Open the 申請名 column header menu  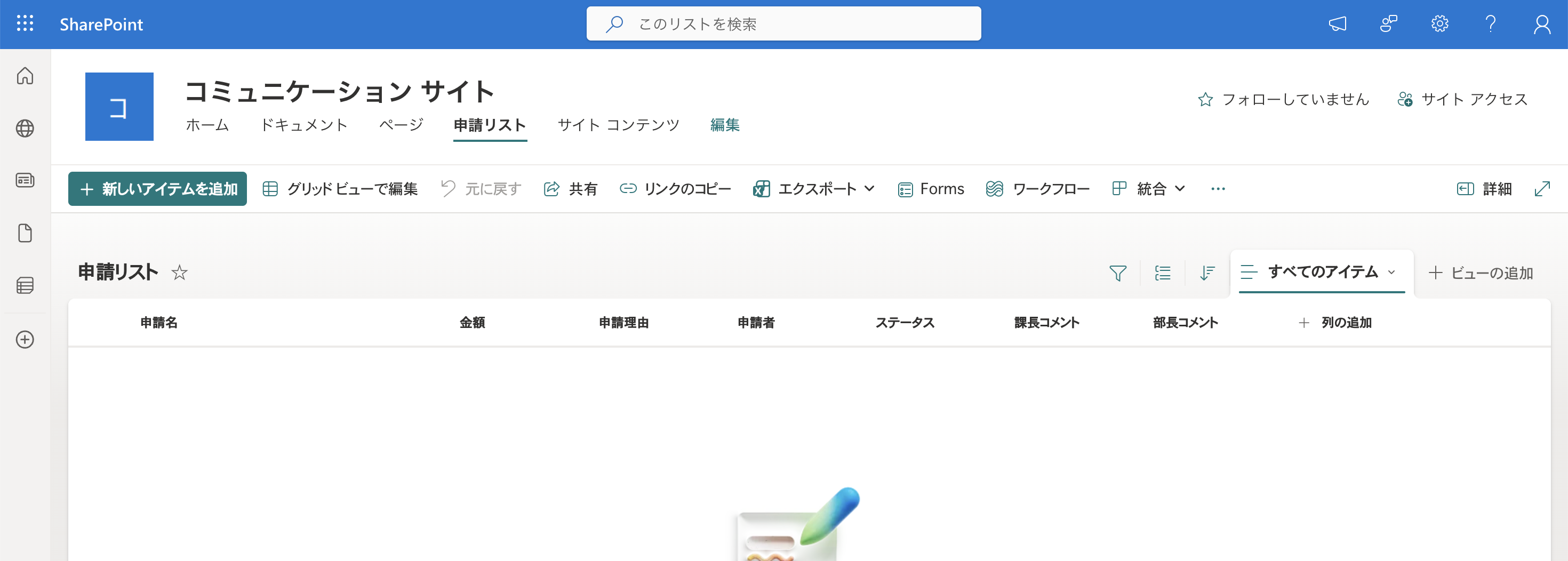click(159, 323)
